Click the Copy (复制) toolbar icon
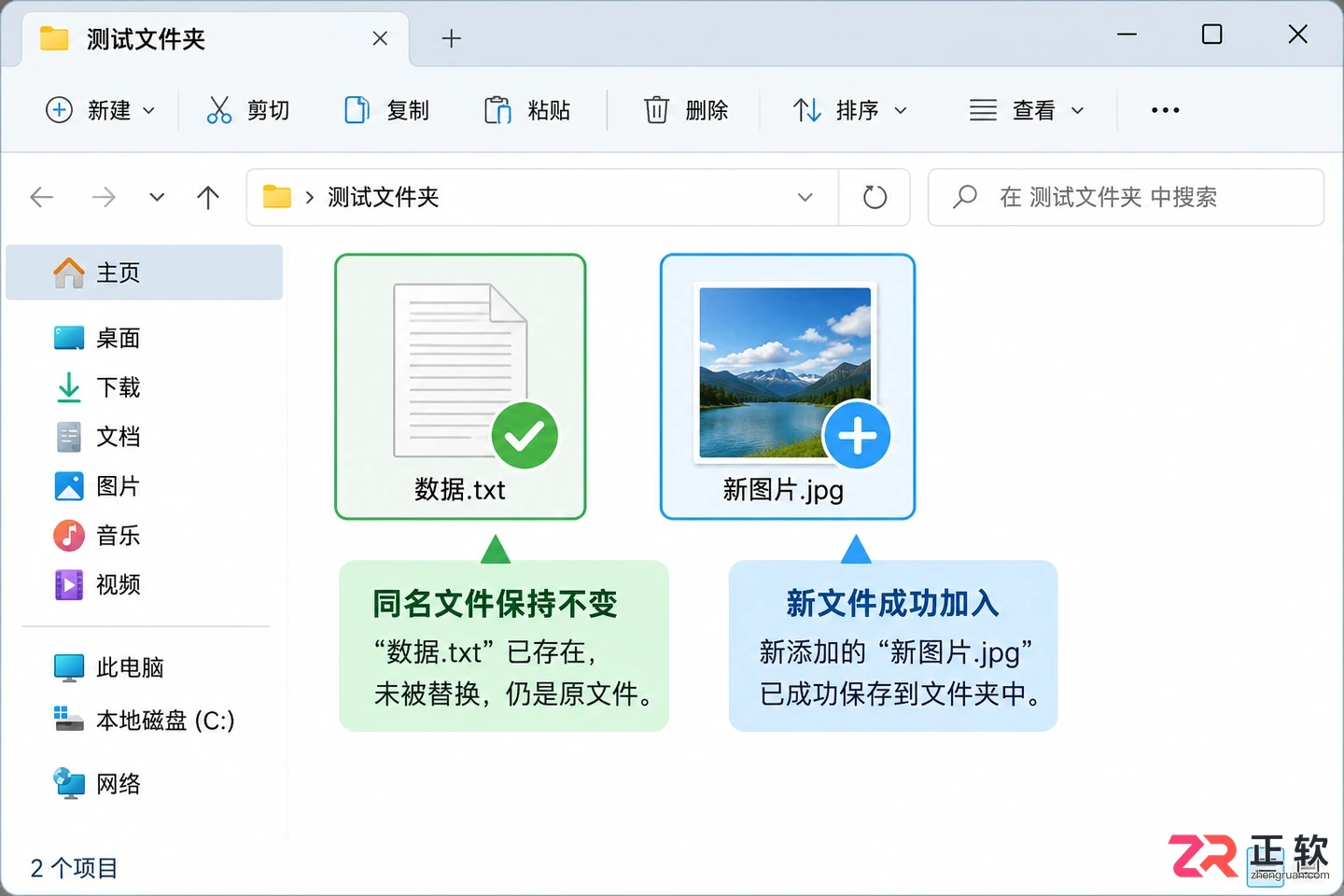 (357, 110)
